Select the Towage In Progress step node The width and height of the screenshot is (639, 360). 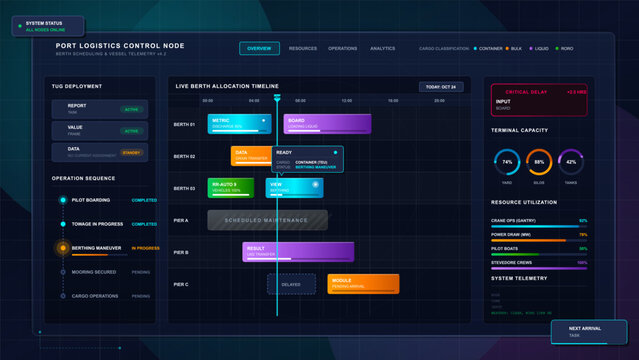[63, 224]
